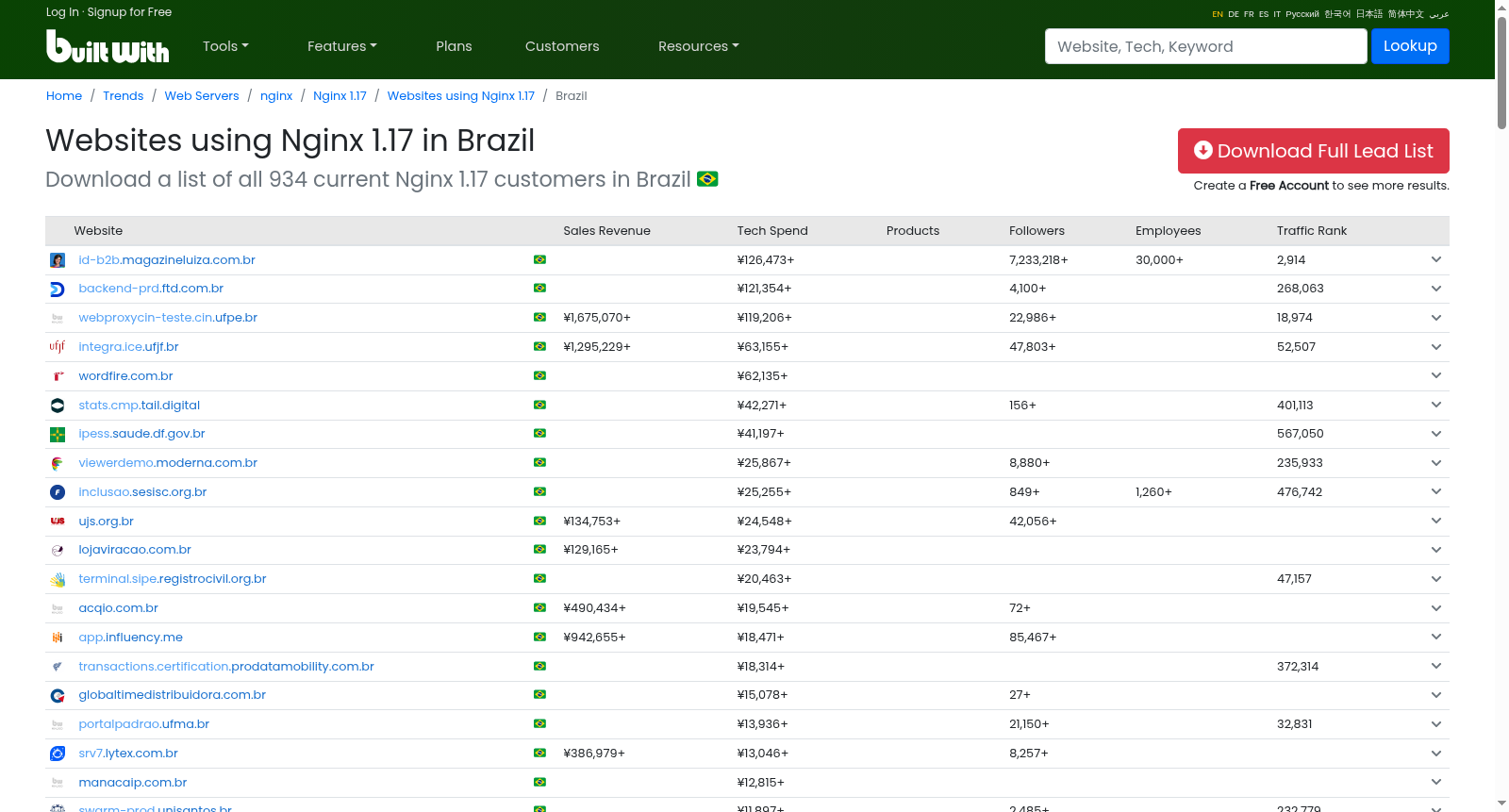Click the wordfire.com.br favicon

tap(58, 376)
